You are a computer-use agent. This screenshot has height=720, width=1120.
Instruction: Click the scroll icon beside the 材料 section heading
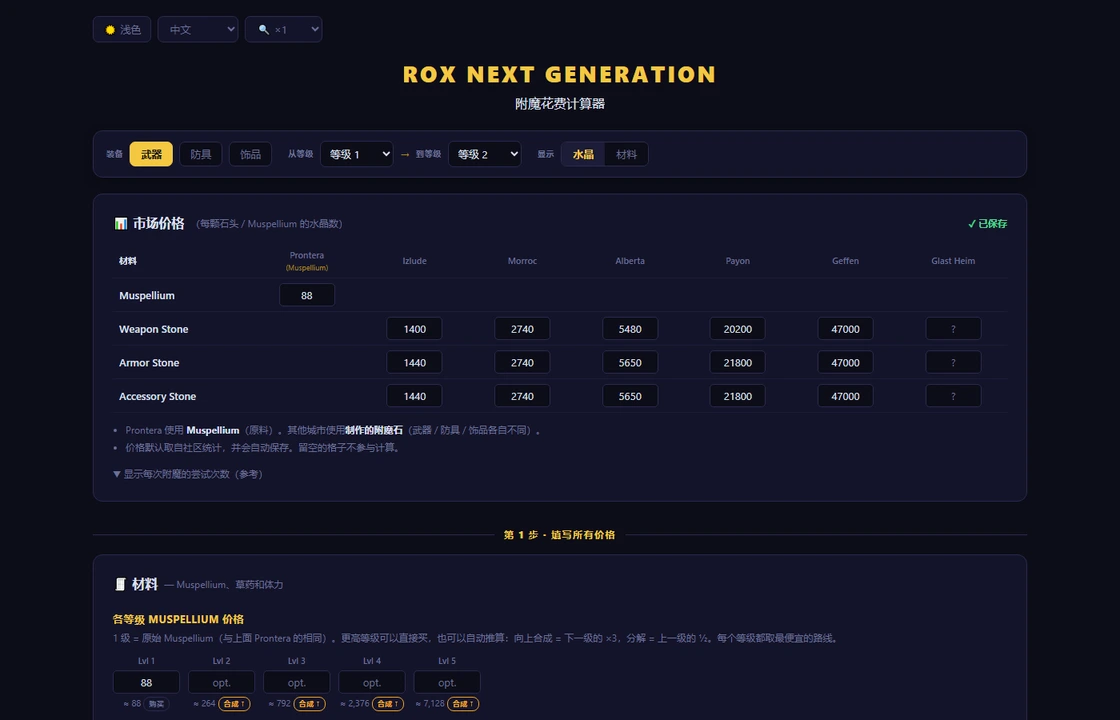pos(120,584)
